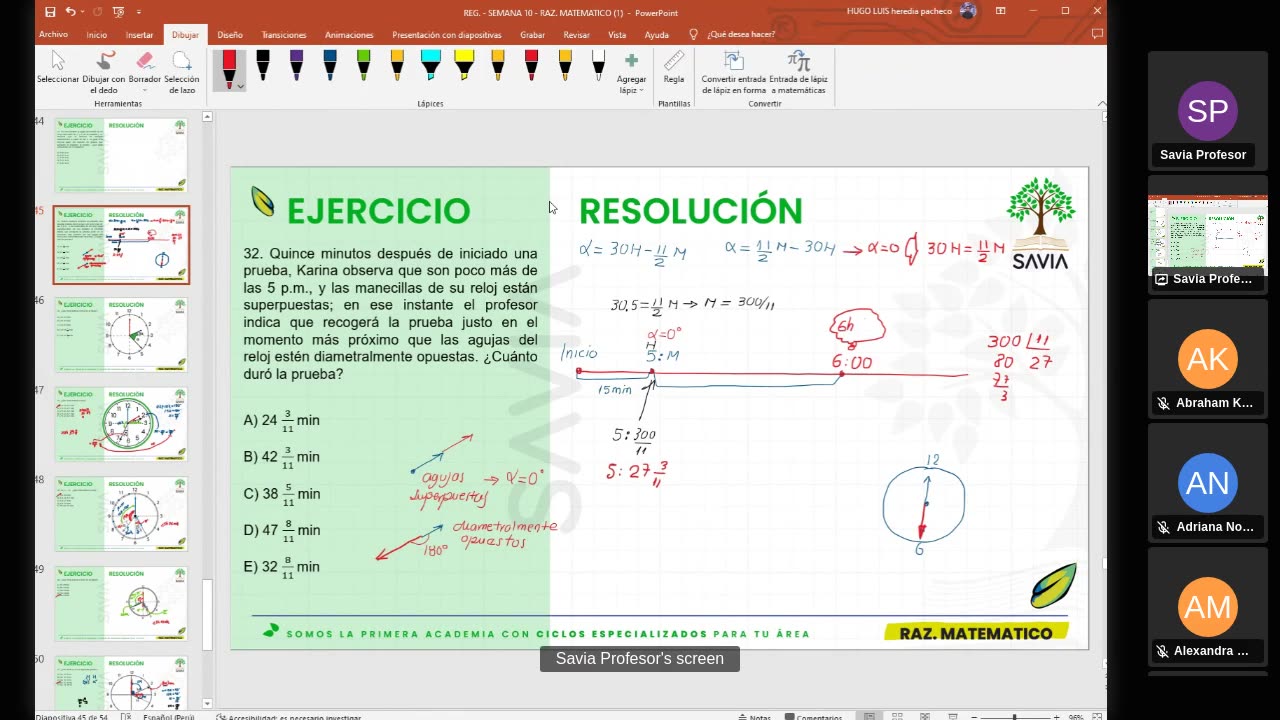Open the Revisar tab
This screenshot has height=720, width=1280.
coord(577,34)
